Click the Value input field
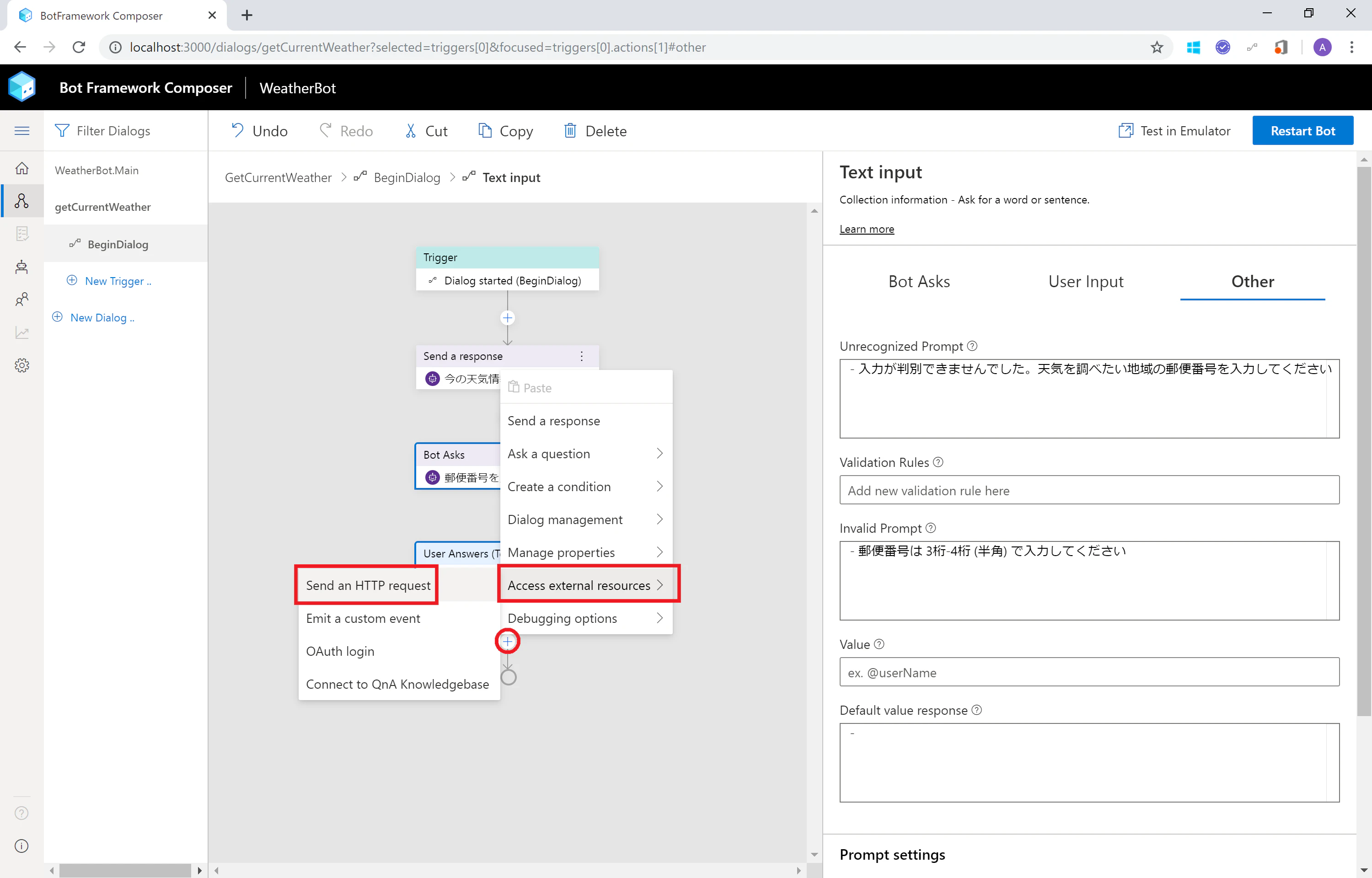This screenshot has width=1372, height=878. pyautogui.click(x=1089, y=673)
